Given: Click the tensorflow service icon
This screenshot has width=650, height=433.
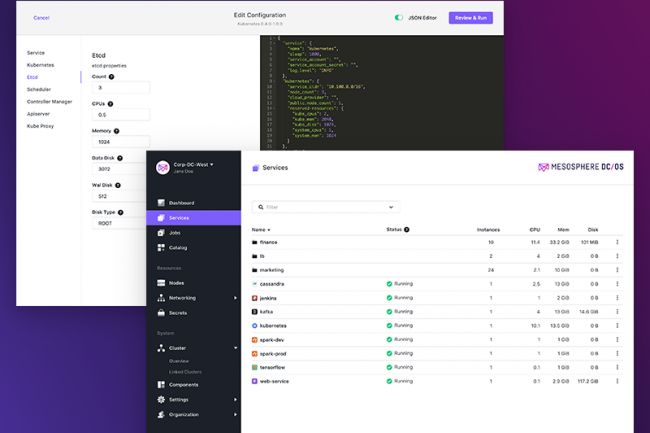Looking at the screenshot, I should click(x=255, y=367).
